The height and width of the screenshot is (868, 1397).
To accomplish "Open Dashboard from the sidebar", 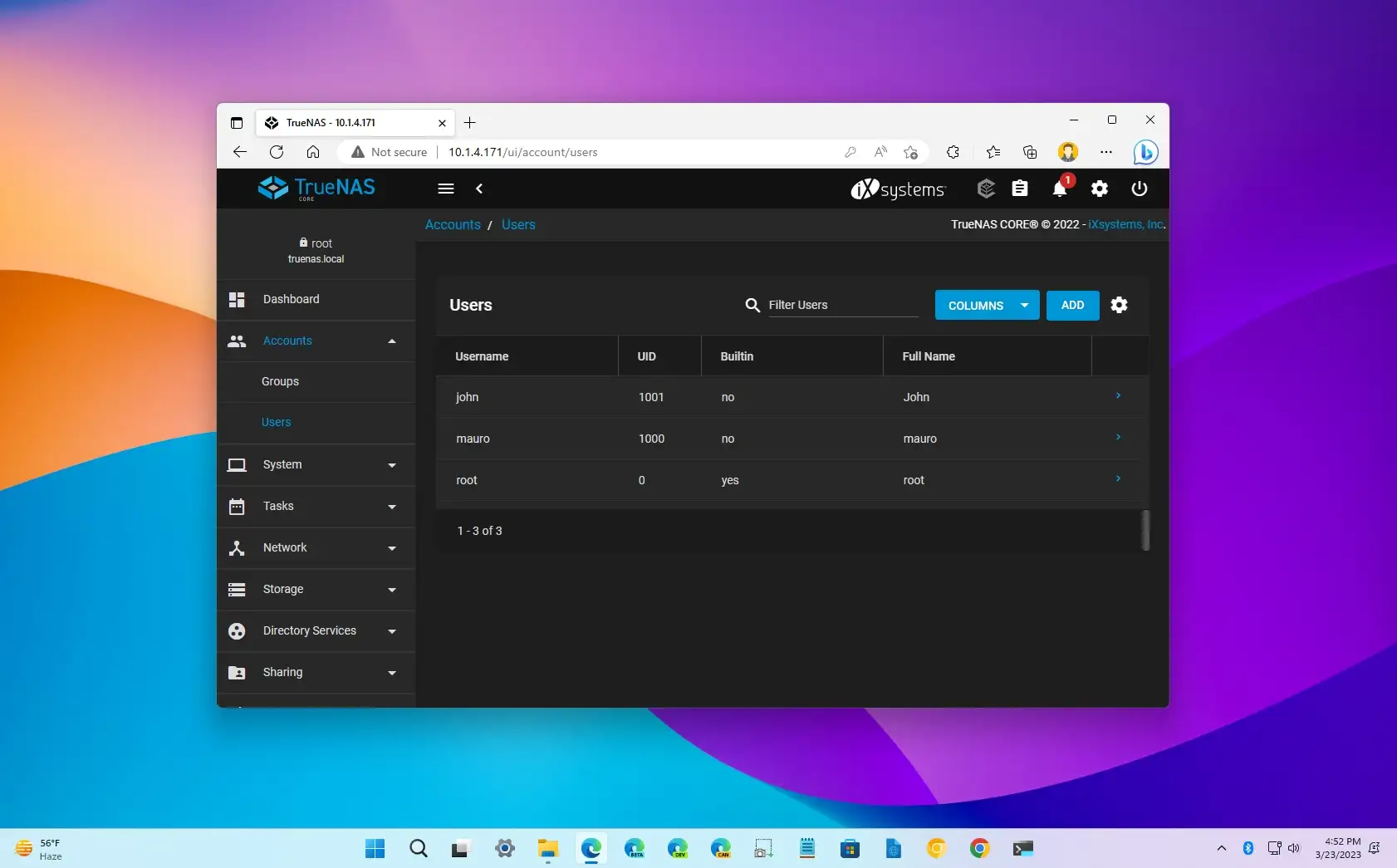I will tap(291, 299).
